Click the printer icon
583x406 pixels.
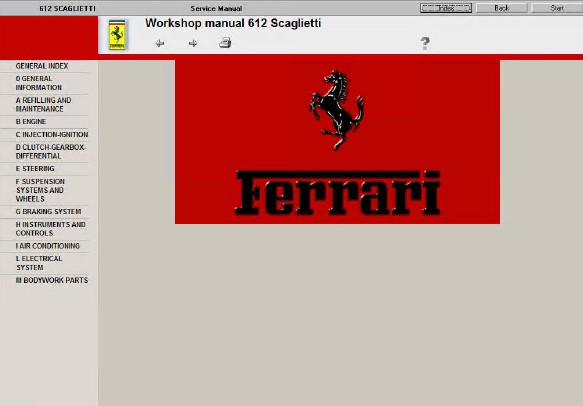click(225, 43)
